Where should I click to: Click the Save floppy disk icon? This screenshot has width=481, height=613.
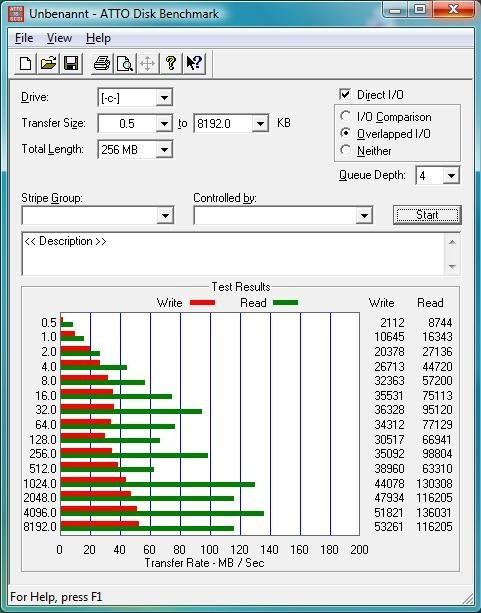[71, 63]
